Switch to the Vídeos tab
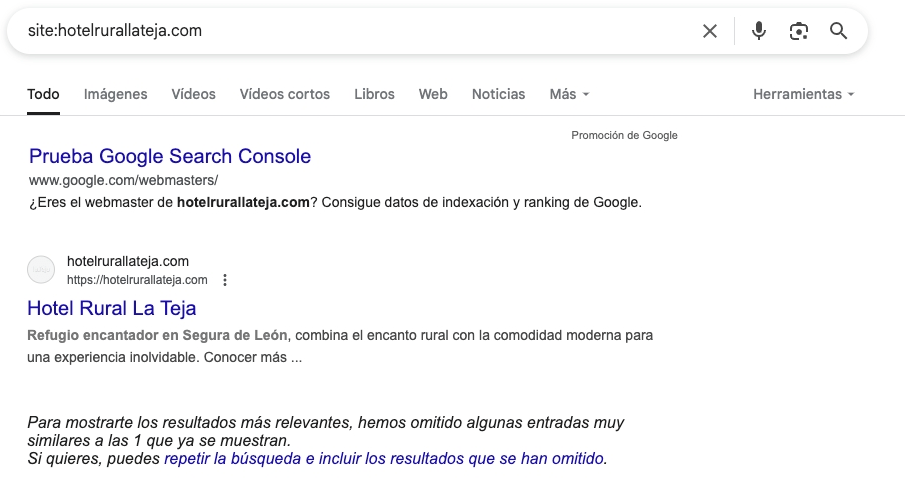The image size is (905, 491). (193, 94)
